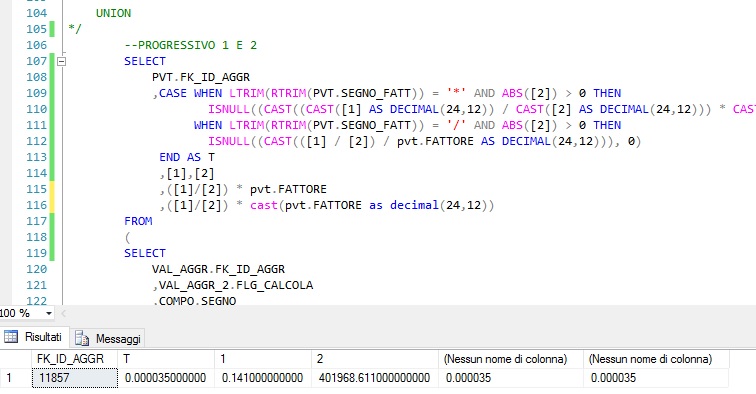Select result cell 0.141000000000
The image size is (756, 394).
(x=263, y=378)
